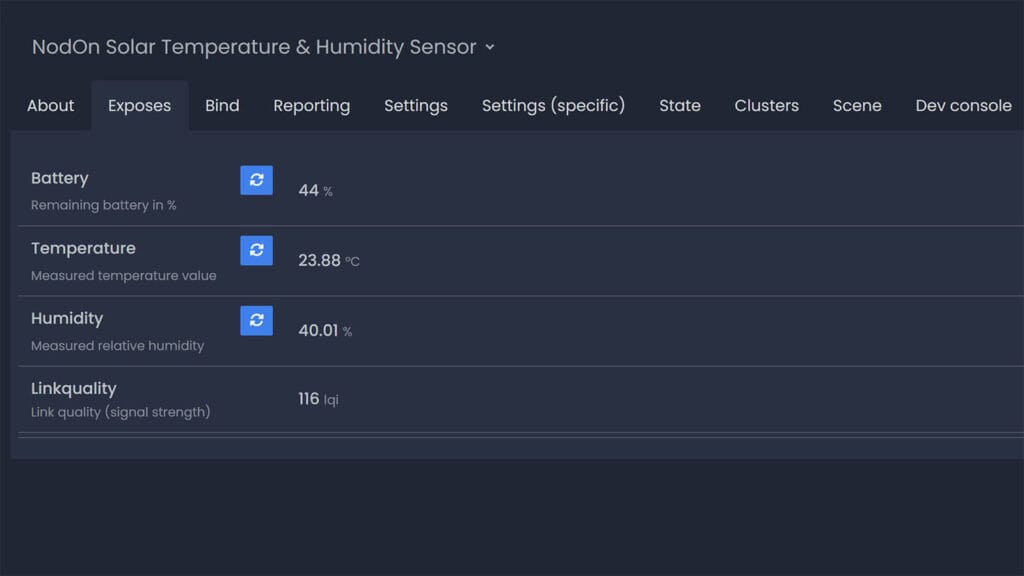Switch to the Bind tab
Viewport: 1024px width, 576px height.
[x=222, y=105]
